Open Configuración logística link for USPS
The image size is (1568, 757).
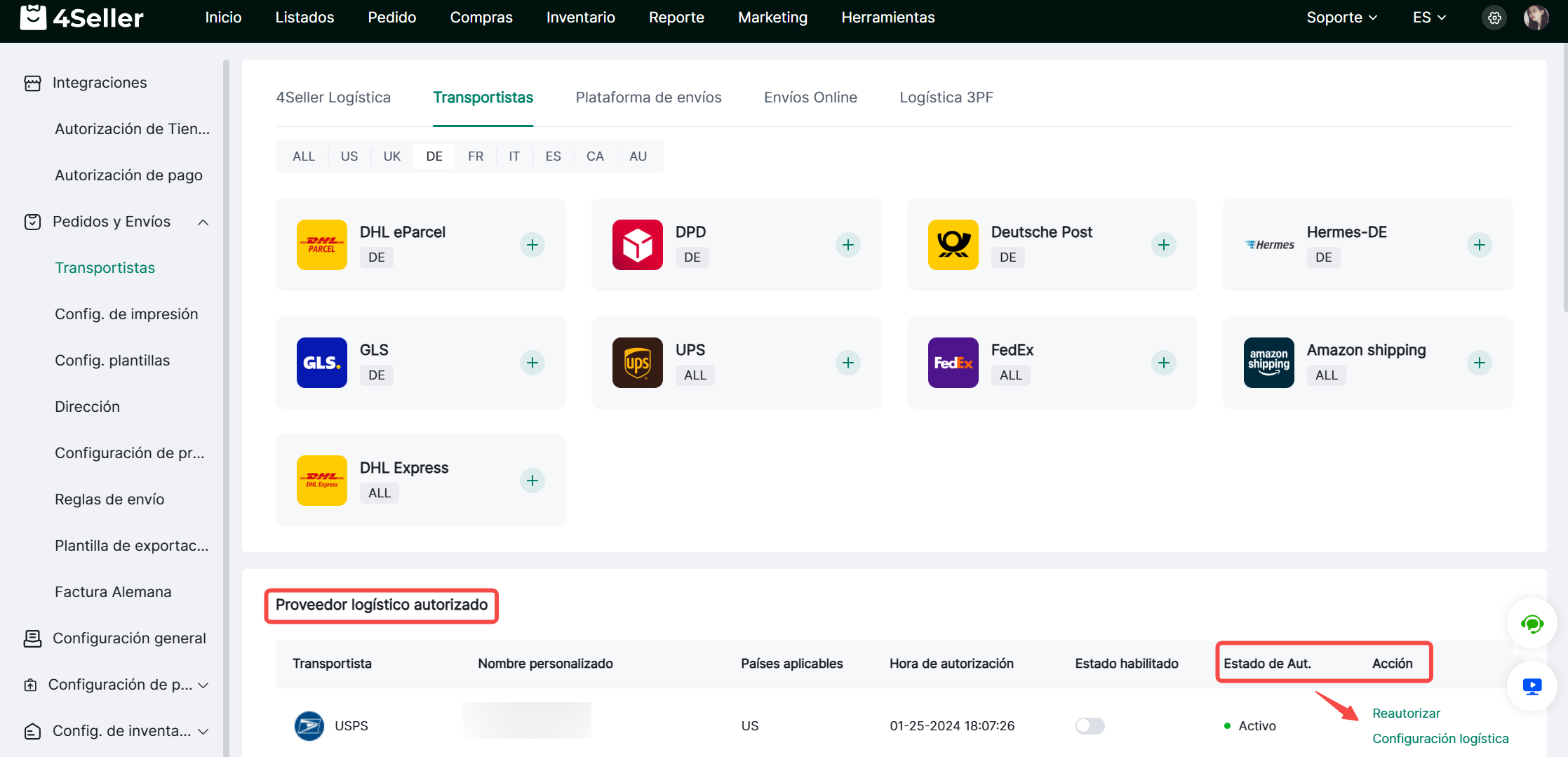[1440, 738]
